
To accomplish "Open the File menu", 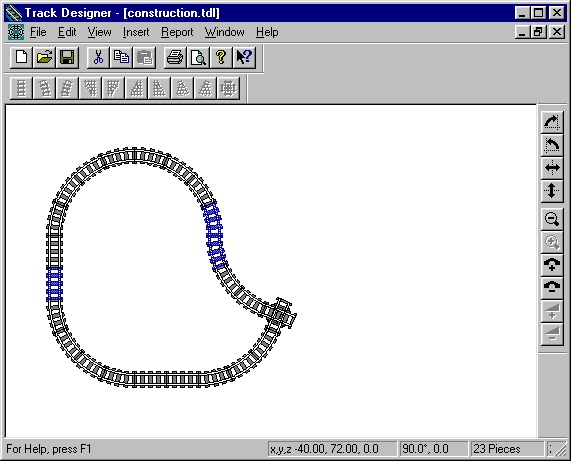I will pyautogui.click(x=38, y=32).
